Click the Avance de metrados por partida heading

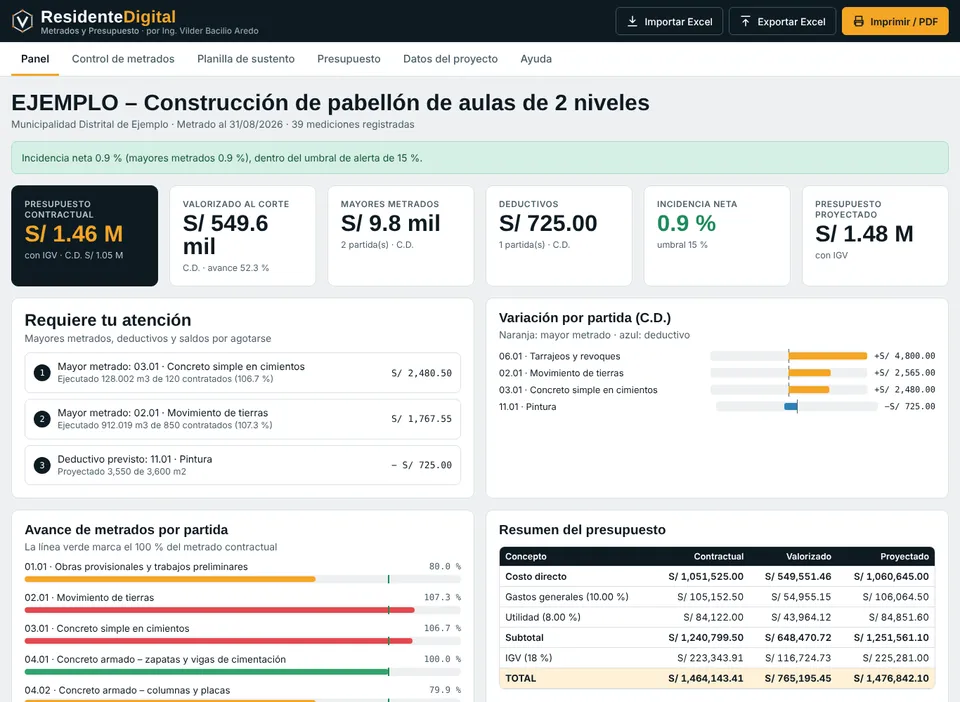click(126, 529)
